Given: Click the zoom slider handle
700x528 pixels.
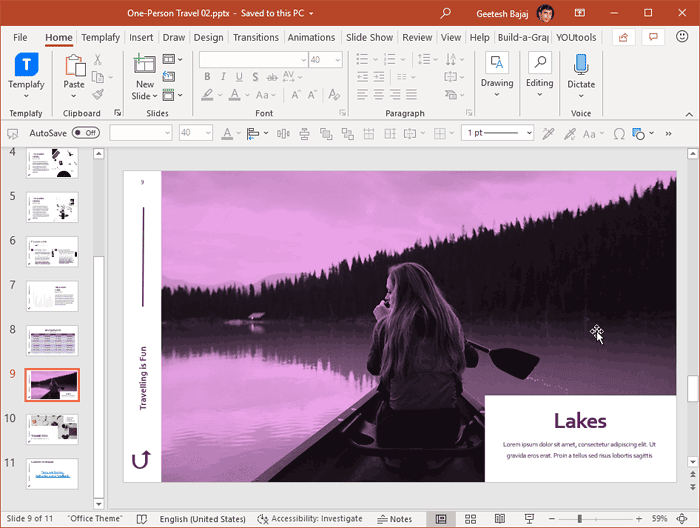Looking at the screenshot, I should pyautogui.click(x=579, y=519).
